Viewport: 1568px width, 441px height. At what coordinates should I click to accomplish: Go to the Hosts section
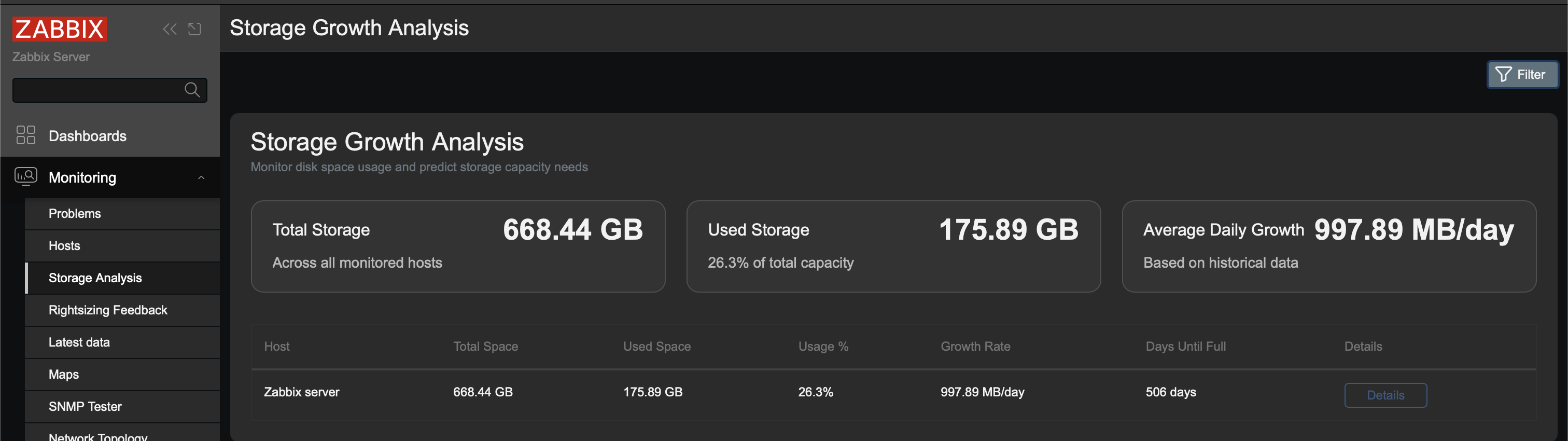click(x=64, y=245)
